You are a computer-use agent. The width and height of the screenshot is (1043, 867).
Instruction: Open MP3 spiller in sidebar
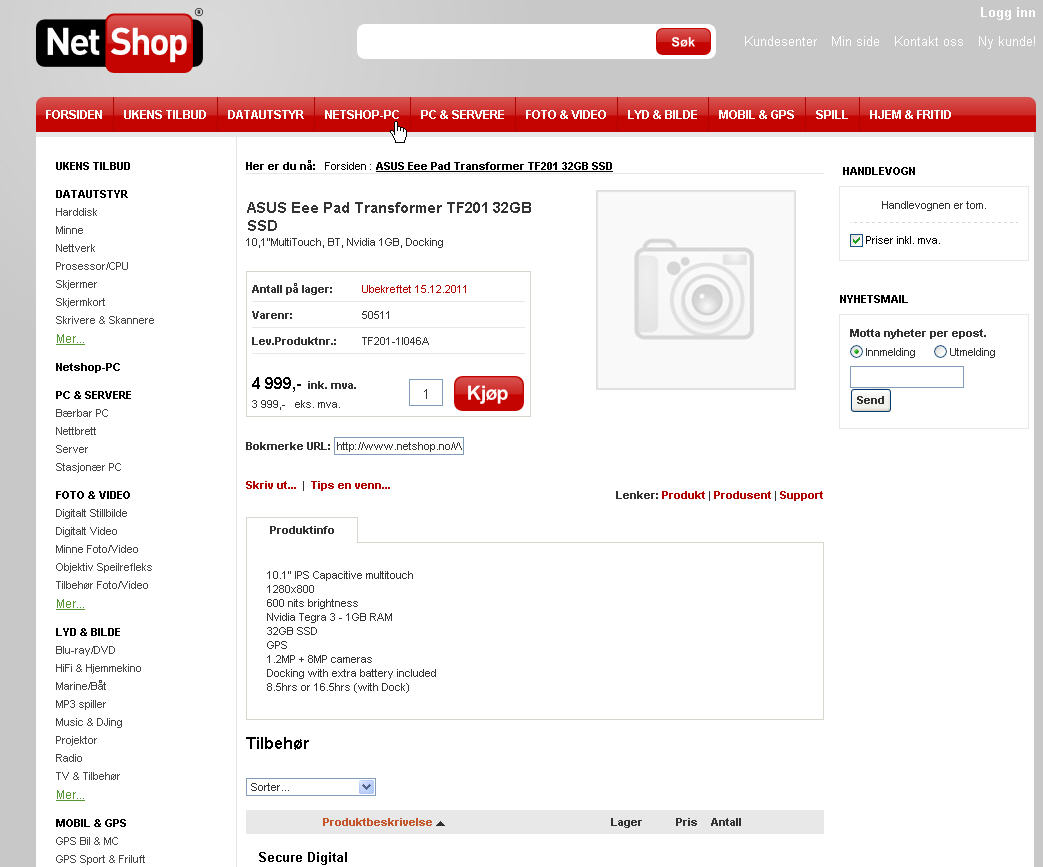click(80, 704)
